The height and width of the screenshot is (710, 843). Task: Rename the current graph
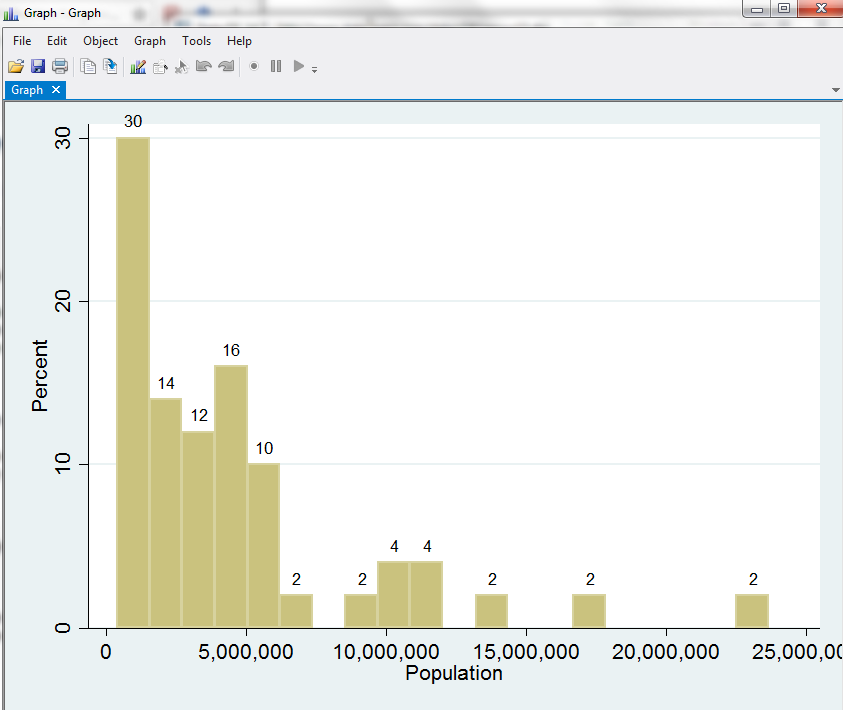(x=161, y=66)
